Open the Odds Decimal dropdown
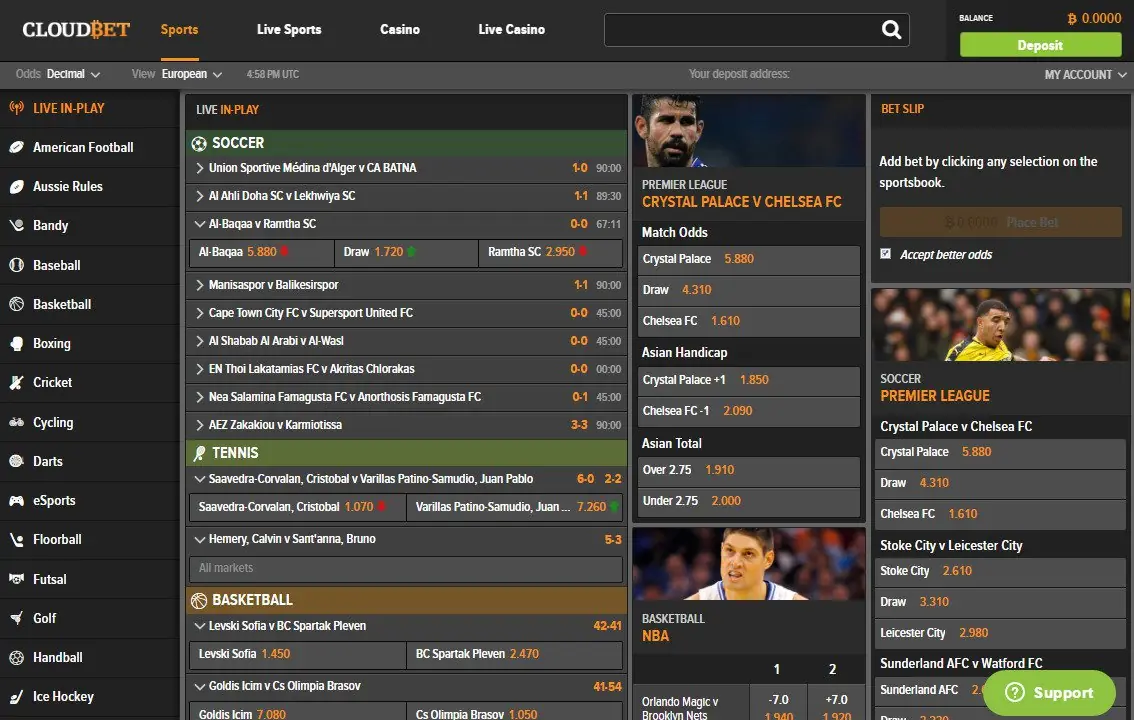The width and height of the screenshot is (1134, 720). point(58,74)
